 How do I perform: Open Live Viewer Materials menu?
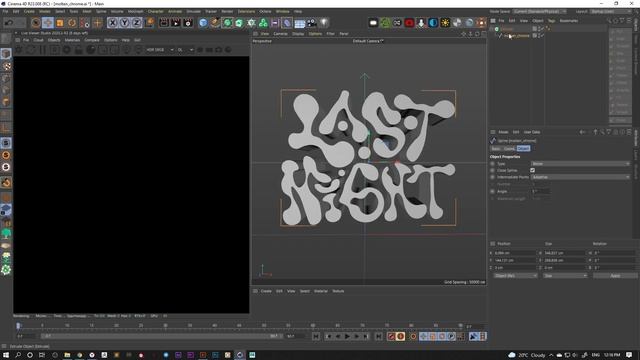click(72, 40)
